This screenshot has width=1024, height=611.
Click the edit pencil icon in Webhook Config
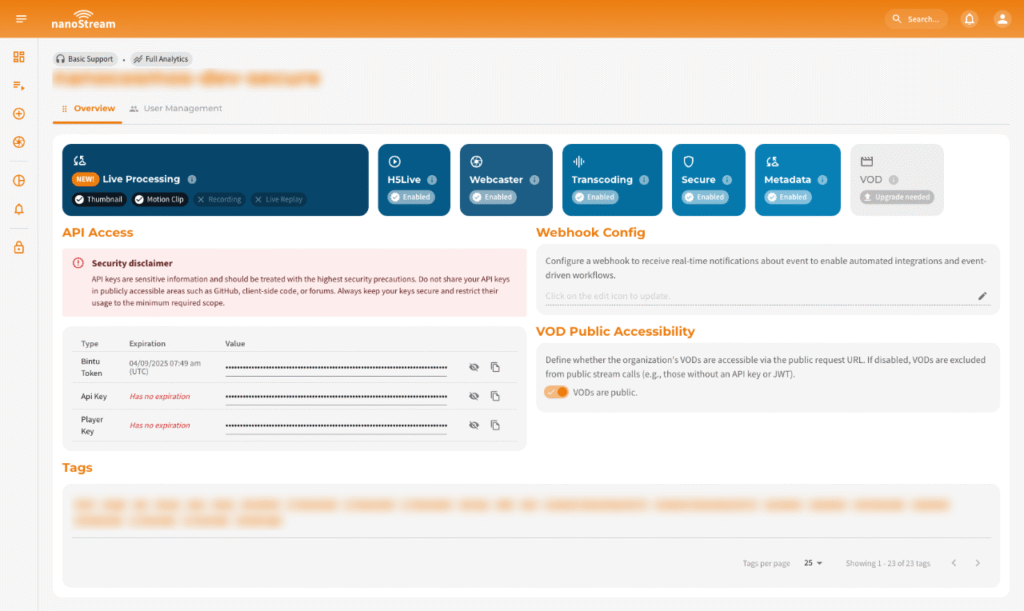pos(982,296)
